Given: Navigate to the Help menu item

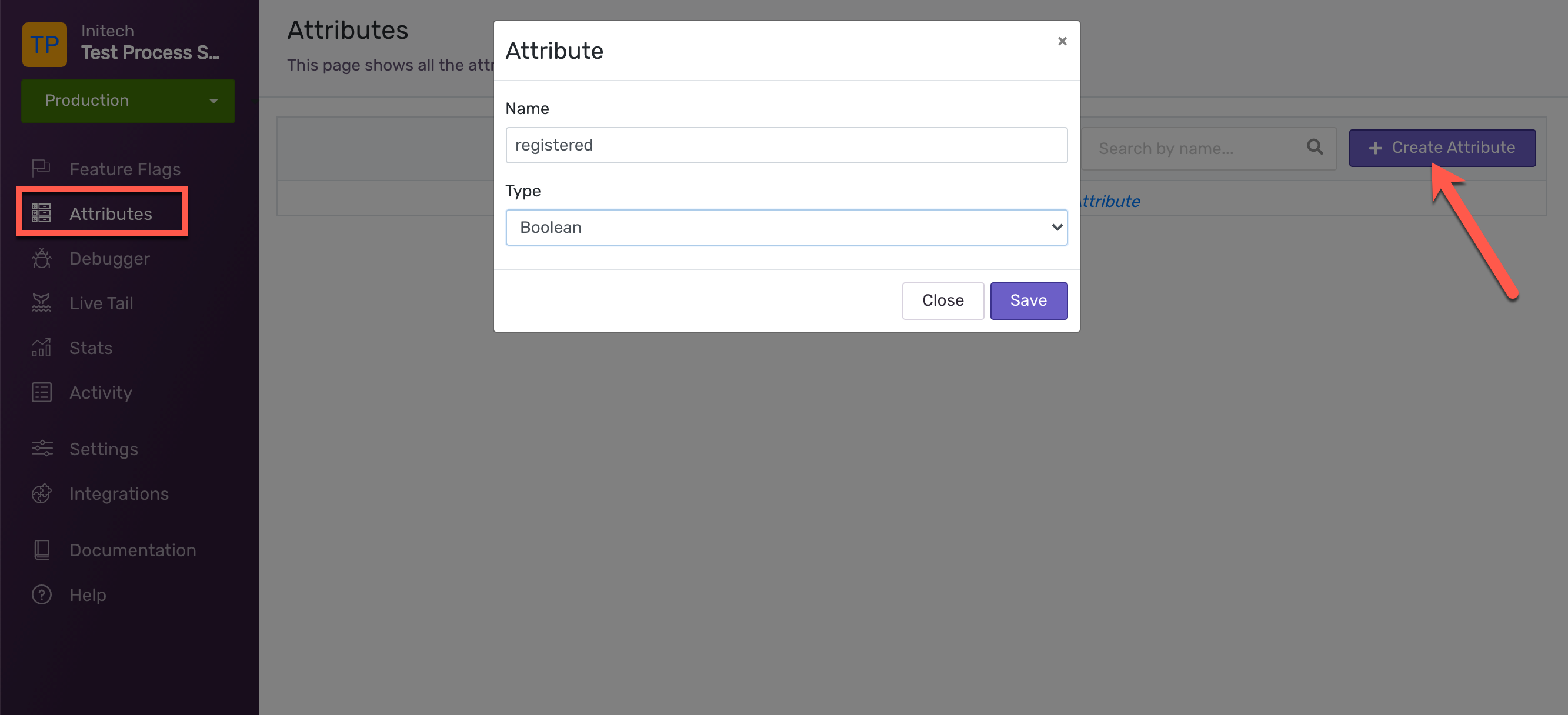Looking at the screenshot, I should [88, 594].
